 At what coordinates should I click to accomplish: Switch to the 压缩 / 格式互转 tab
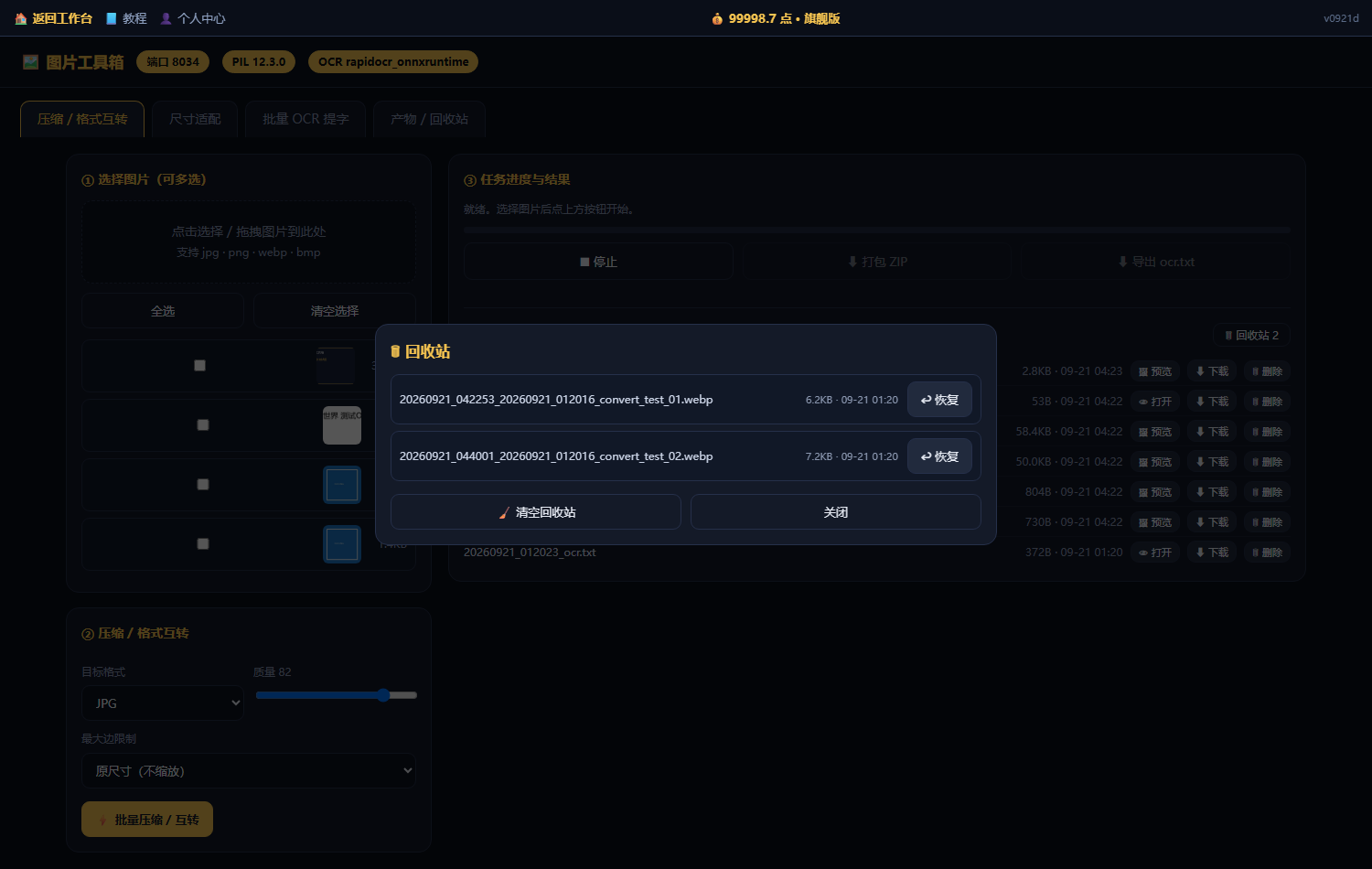(82, 119)
